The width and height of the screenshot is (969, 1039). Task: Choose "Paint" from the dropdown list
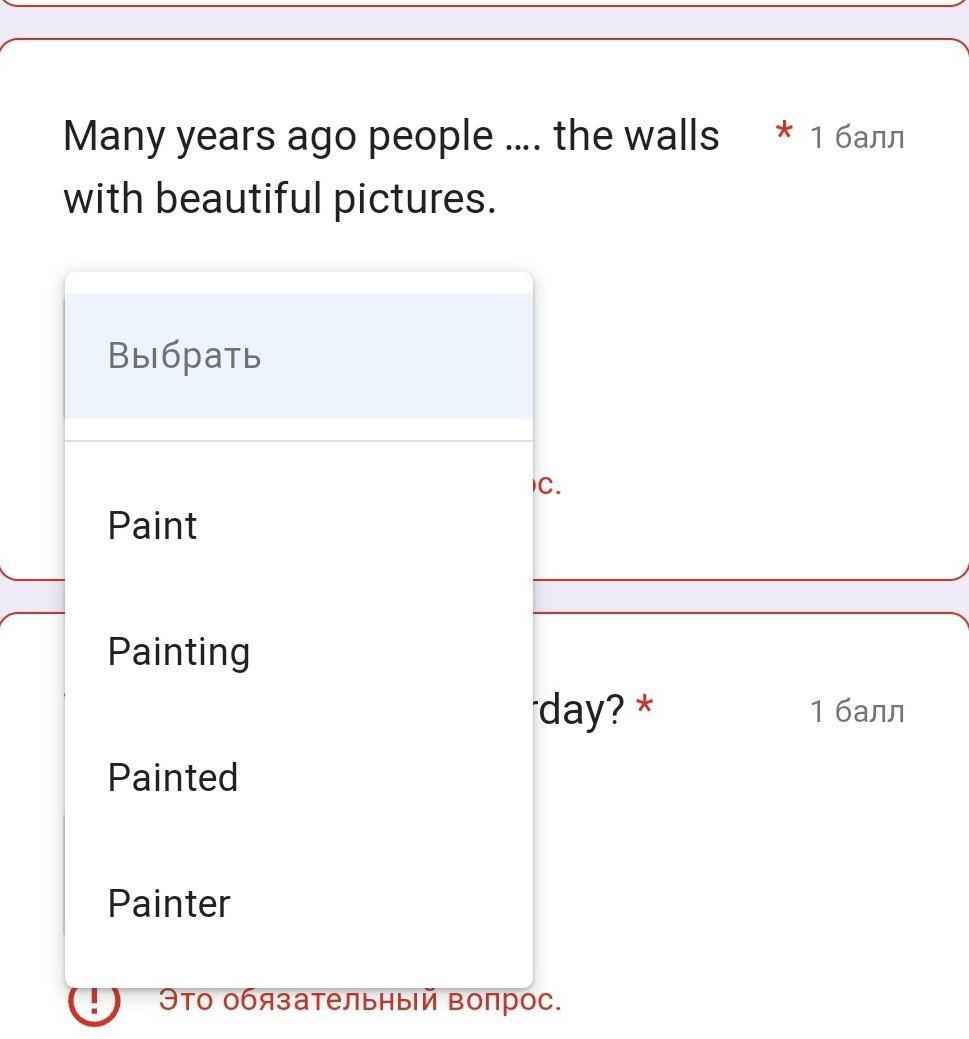coord(153,526)
